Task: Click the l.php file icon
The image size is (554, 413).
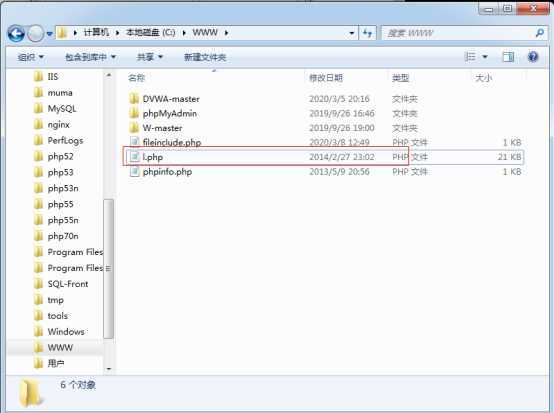Action: click(134, 157)
